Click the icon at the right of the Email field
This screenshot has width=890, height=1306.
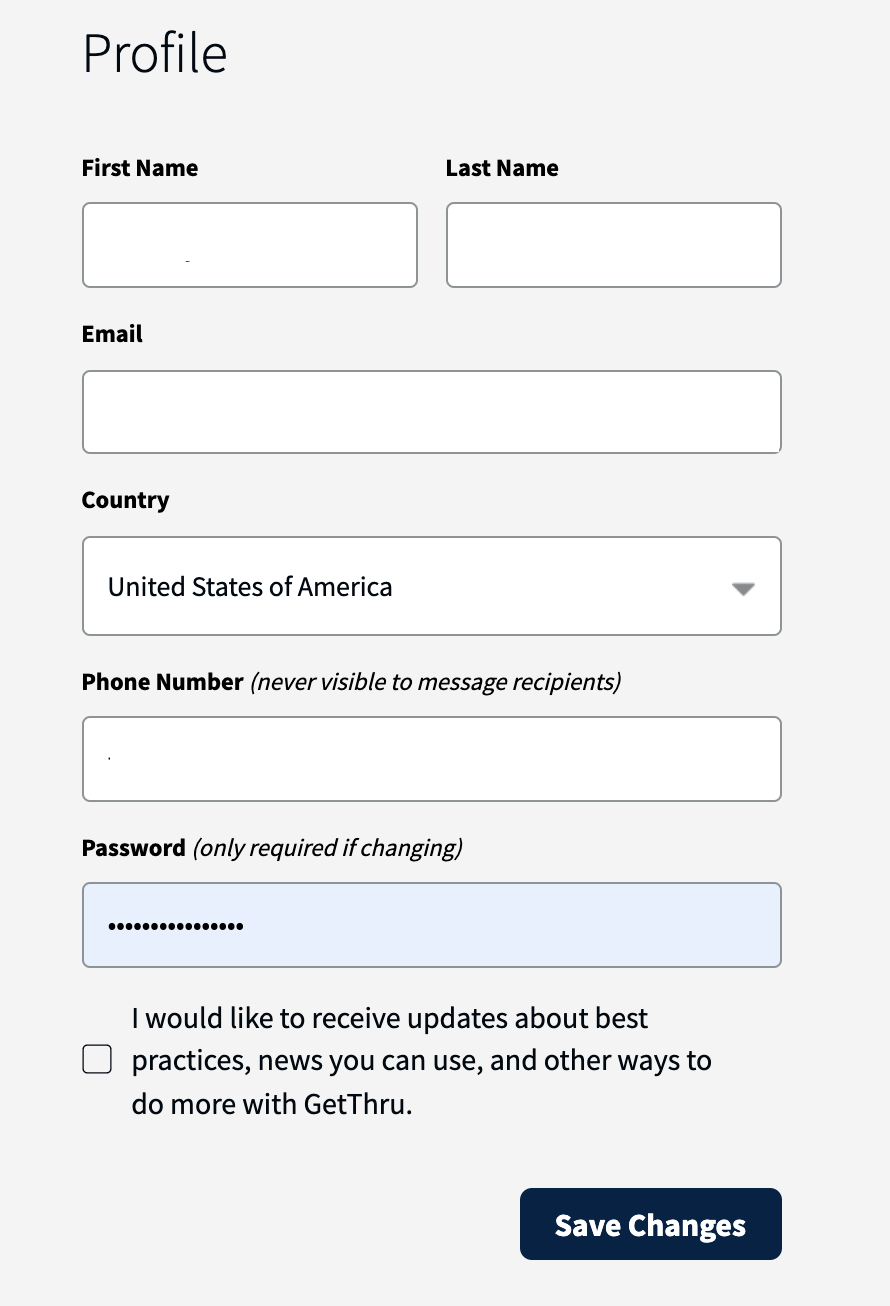coord(740,412)
